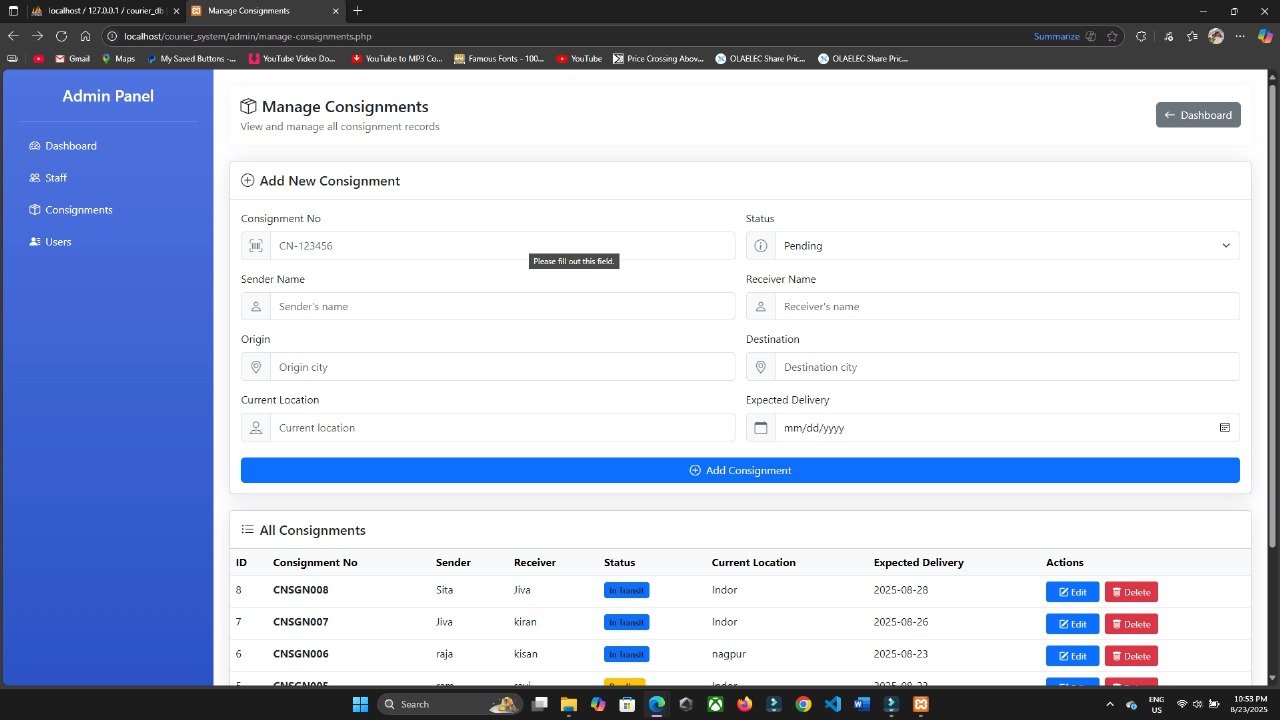Click the browser refresh icon
1280x720 pixels.
tap(61, 36)
